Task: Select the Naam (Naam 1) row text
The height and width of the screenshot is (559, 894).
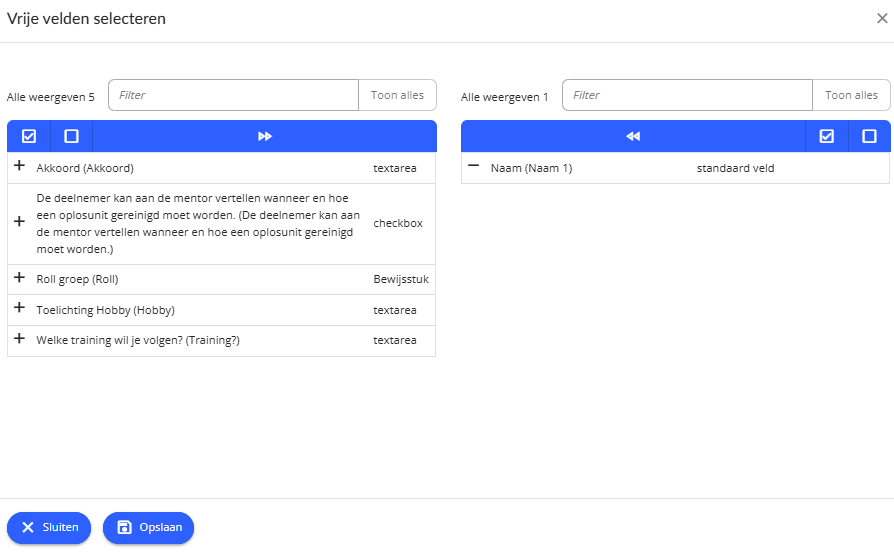Action: tap(531, 168)
